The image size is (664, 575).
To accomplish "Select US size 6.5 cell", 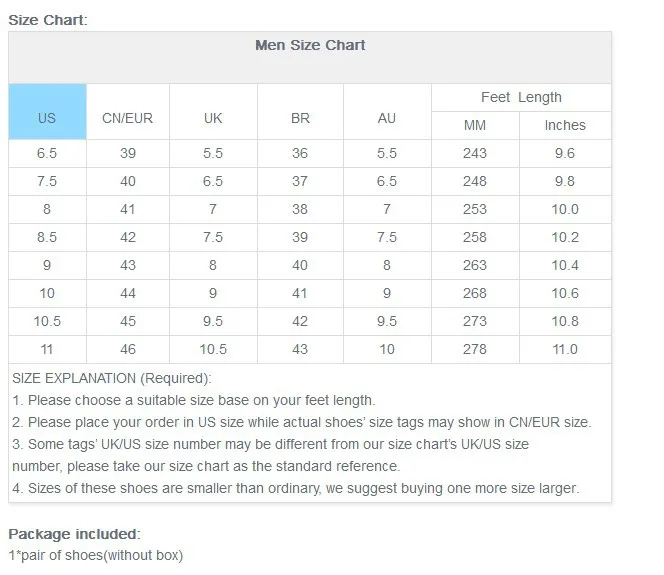I will click(x=47, y=153).
